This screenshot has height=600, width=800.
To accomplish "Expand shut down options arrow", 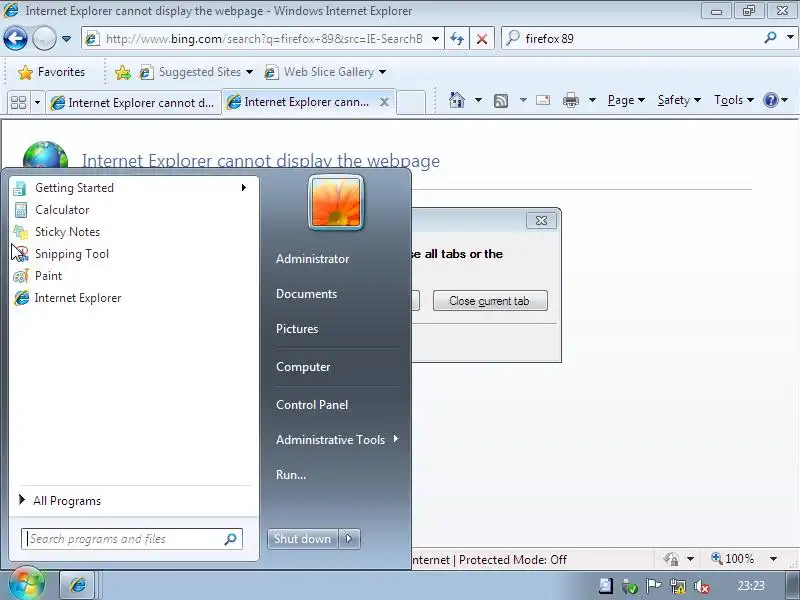I will pyautogui.click(x=349, y=539).
